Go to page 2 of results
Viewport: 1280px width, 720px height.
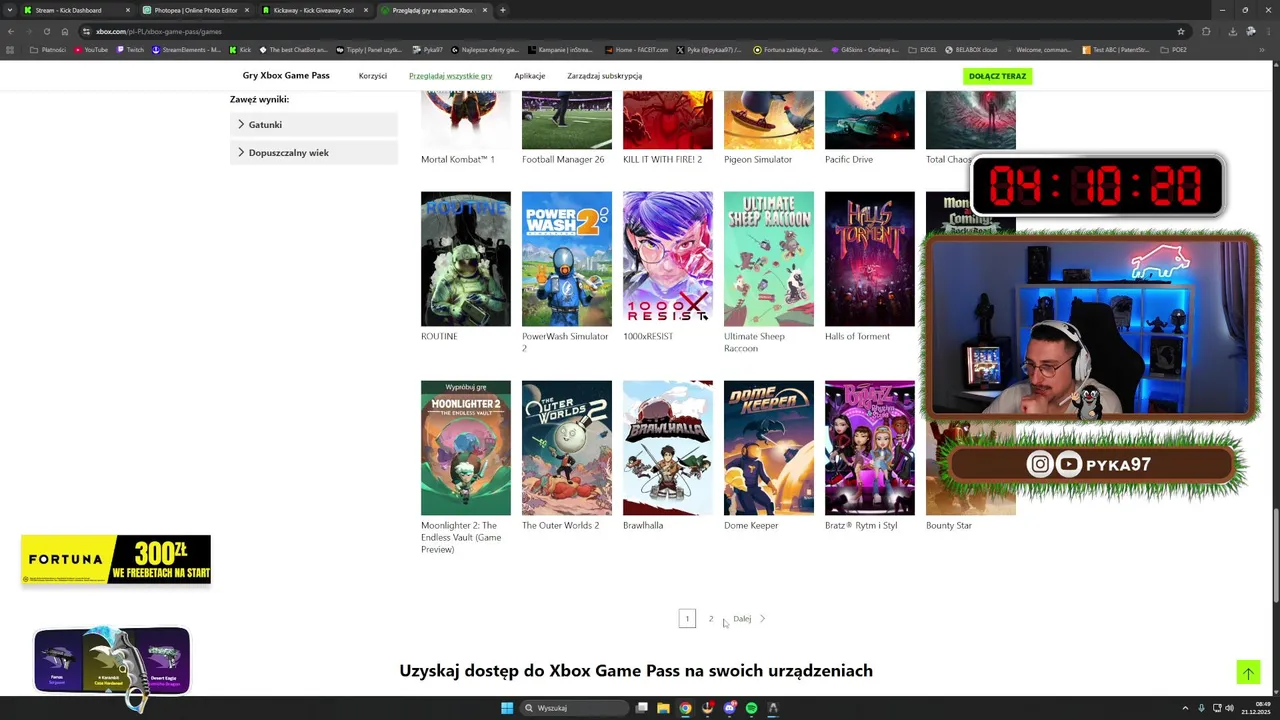(x=711, y=619)
